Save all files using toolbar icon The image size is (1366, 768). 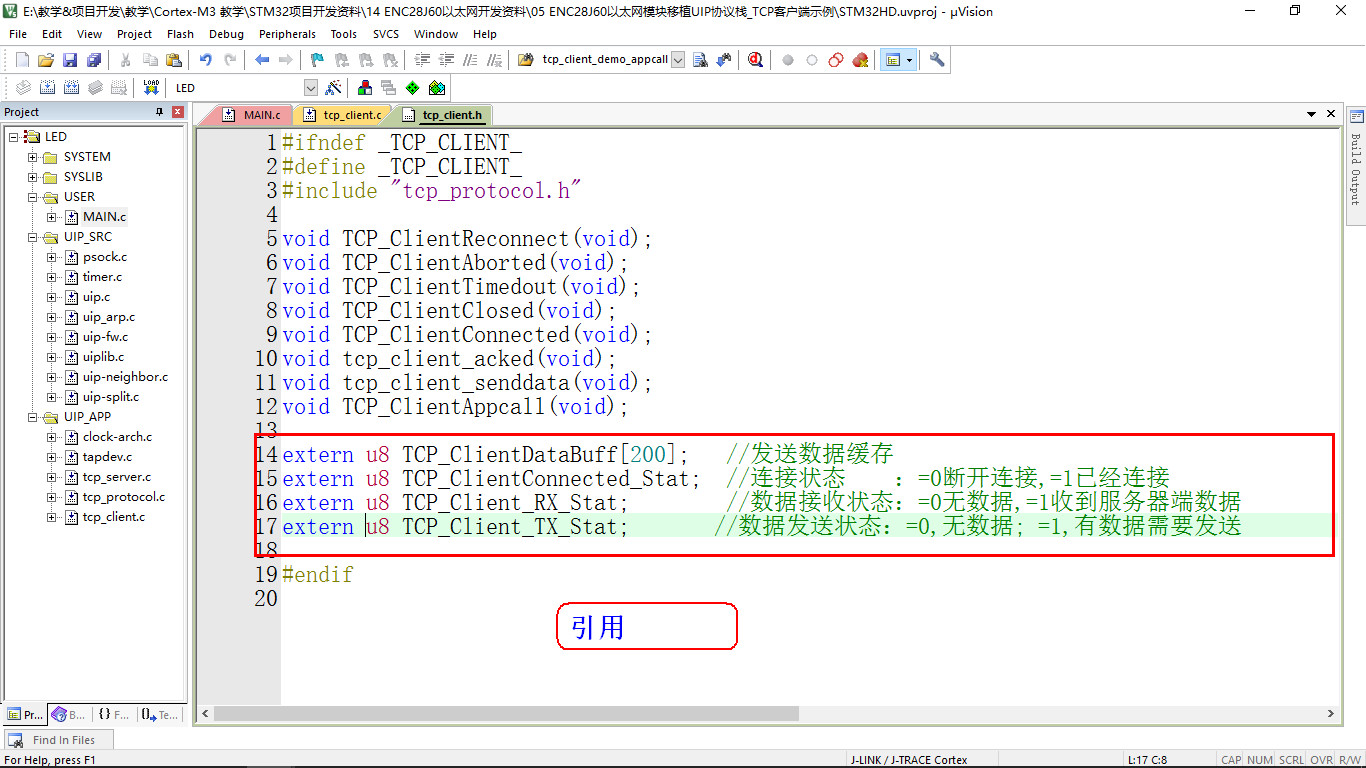click(94, 60)
